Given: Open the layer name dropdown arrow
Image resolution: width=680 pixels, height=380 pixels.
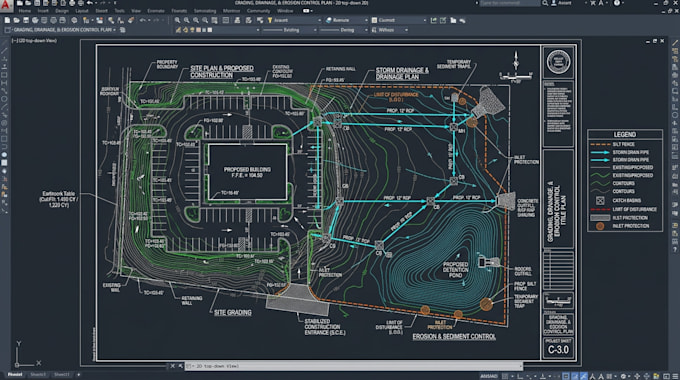Looking at the screenshot, I should pyautogui.click(x=258, y=30).
